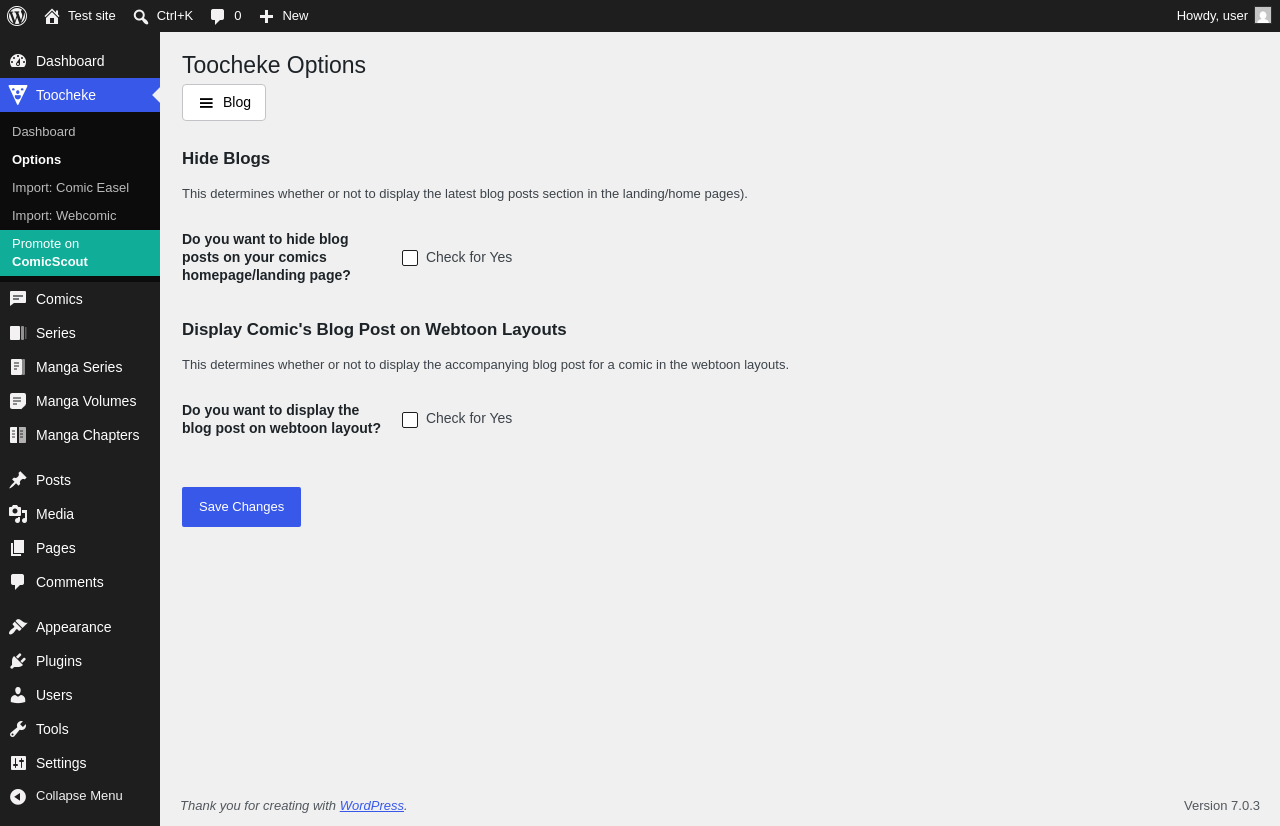Click the Save Changes button
Viewport: 1280px width, 826px height.
[x=241, y=507]
